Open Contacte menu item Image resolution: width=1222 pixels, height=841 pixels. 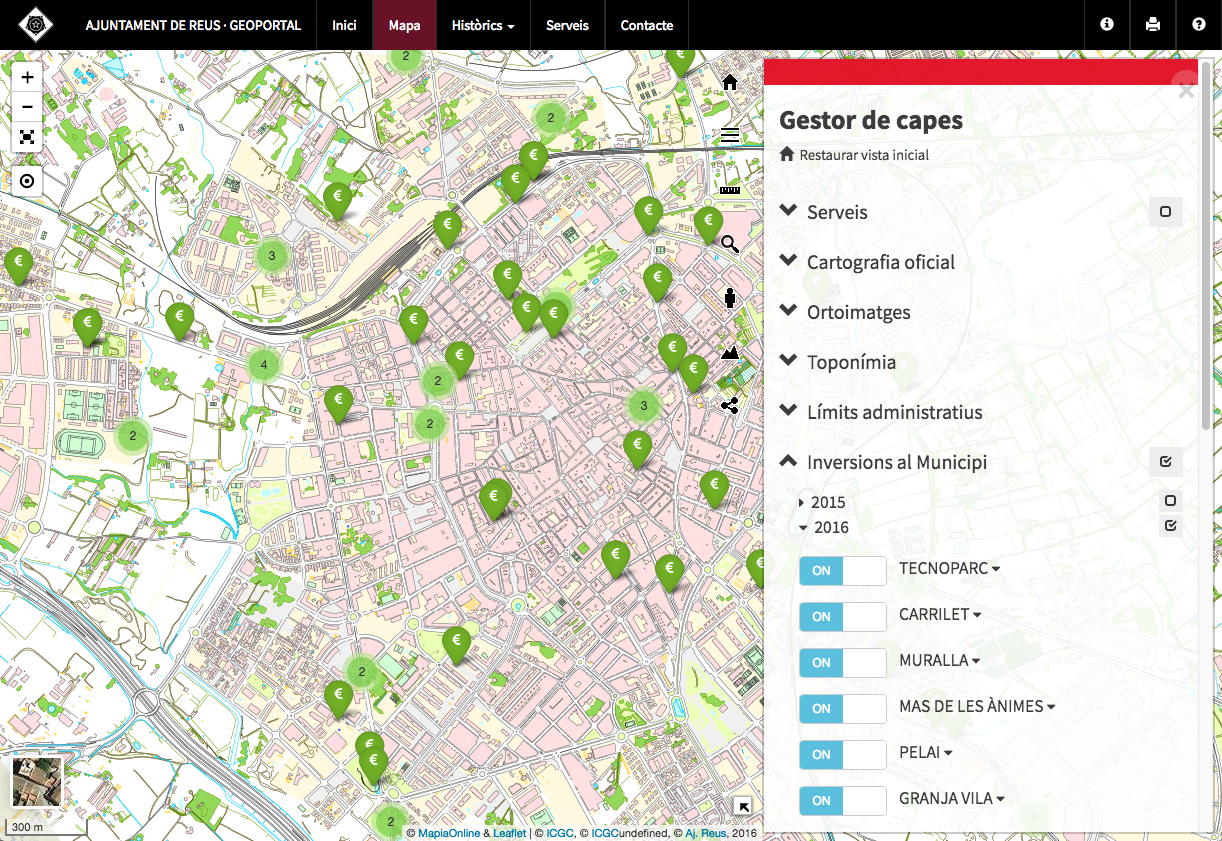pyautogui.click(x=647, y=25)
